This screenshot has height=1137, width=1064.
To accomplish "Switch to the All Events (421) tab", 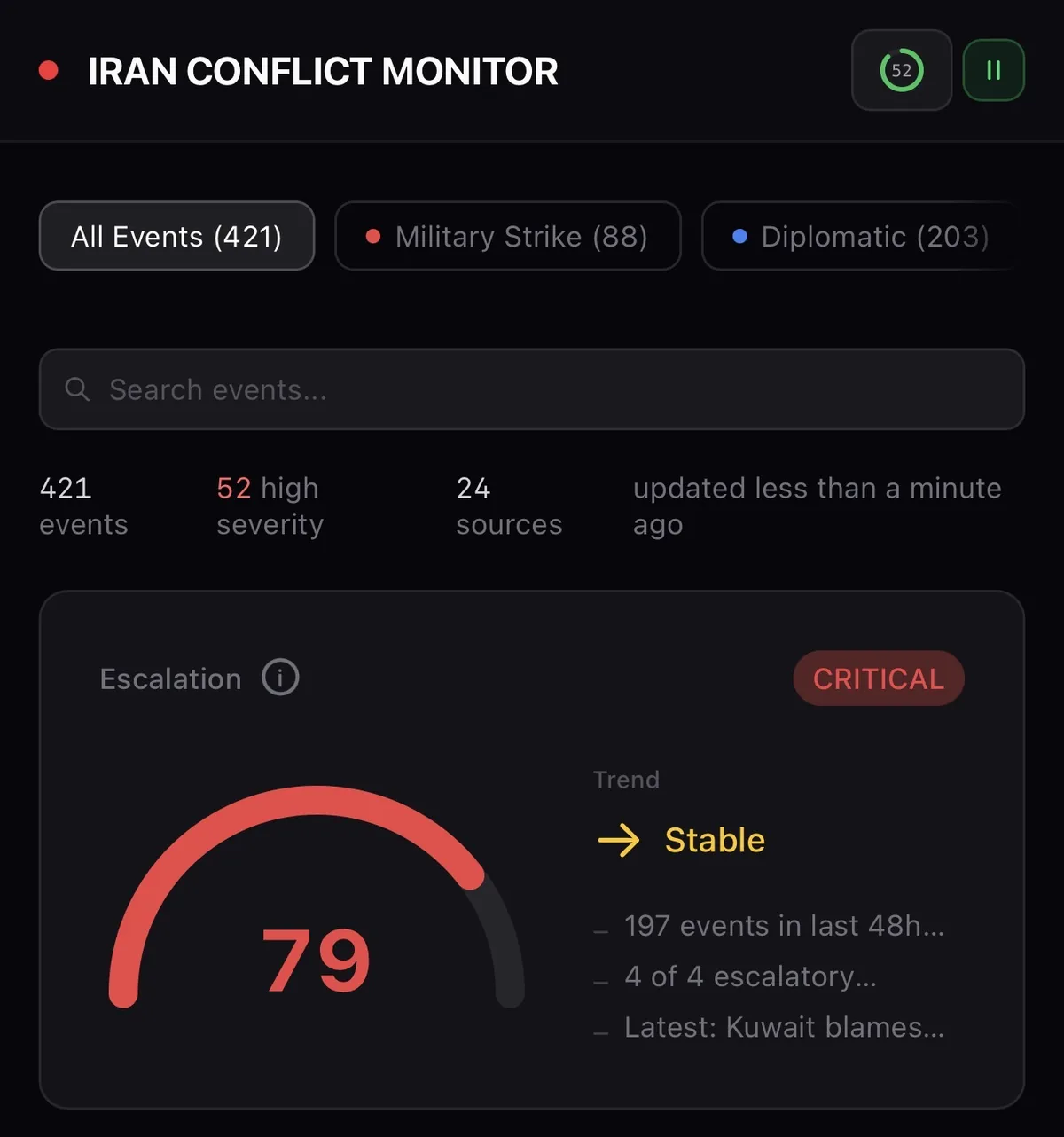I will 176,236.
